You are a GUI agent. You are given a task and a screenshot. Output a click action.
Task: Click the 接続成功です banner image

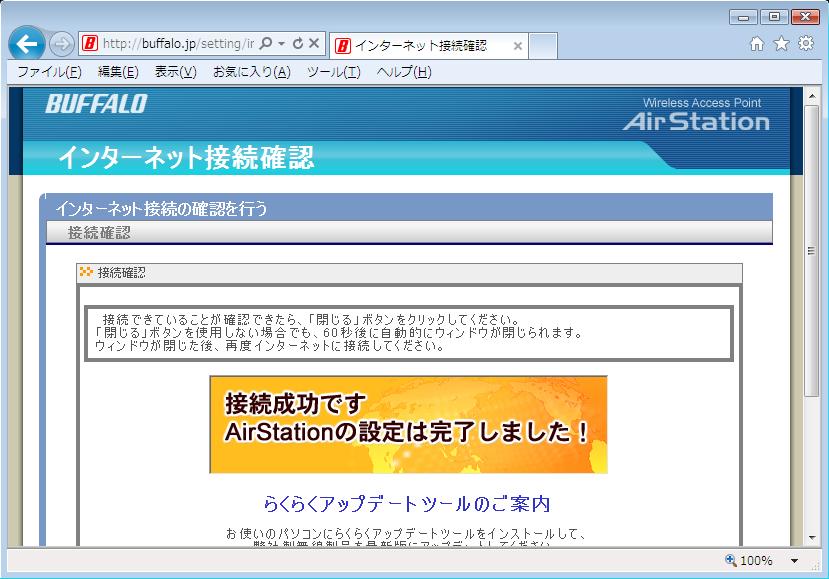coord(408,425)
